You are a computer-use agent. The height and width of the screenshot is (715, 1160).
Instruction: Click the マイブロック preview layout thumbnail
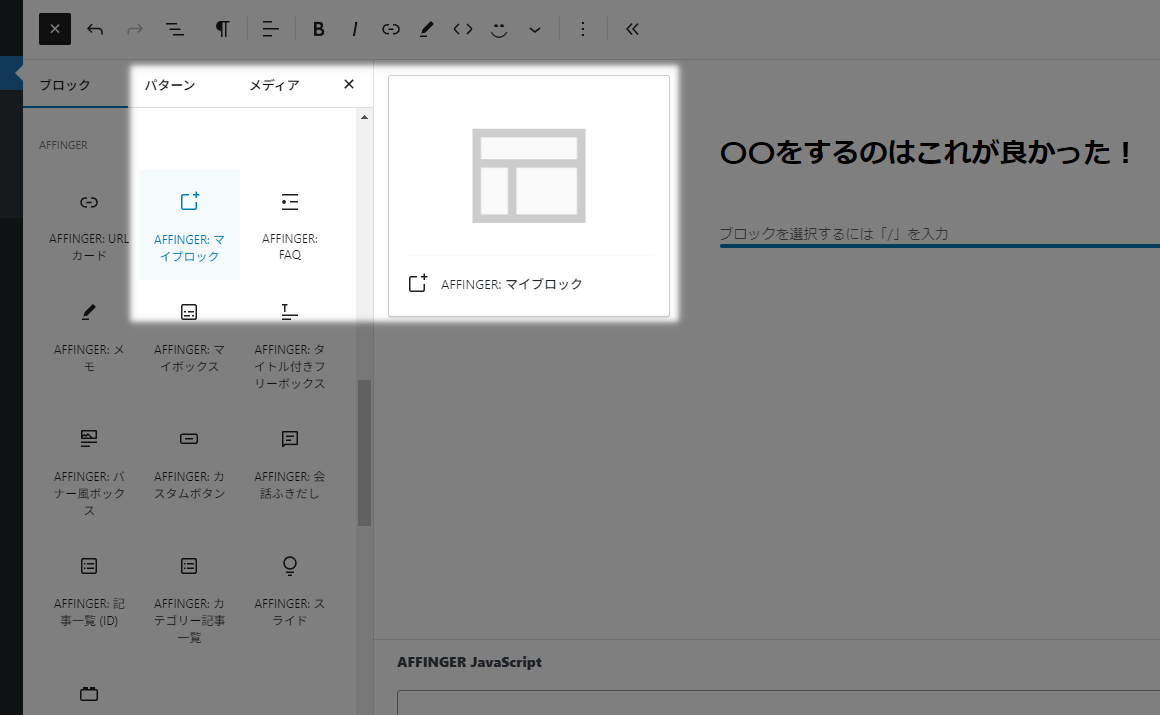point(529,175)
